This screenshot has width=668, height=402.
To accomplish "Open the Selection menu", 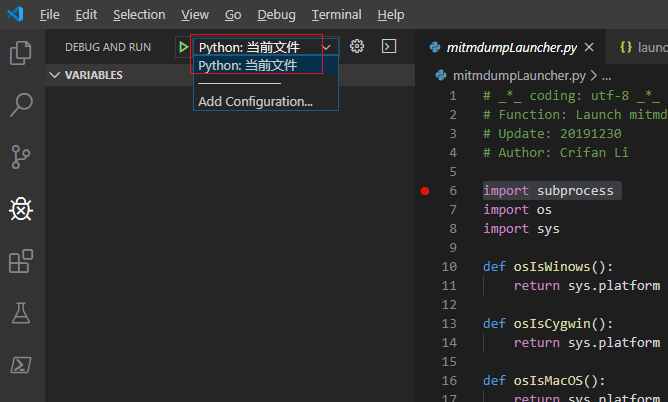I will 139,15.
